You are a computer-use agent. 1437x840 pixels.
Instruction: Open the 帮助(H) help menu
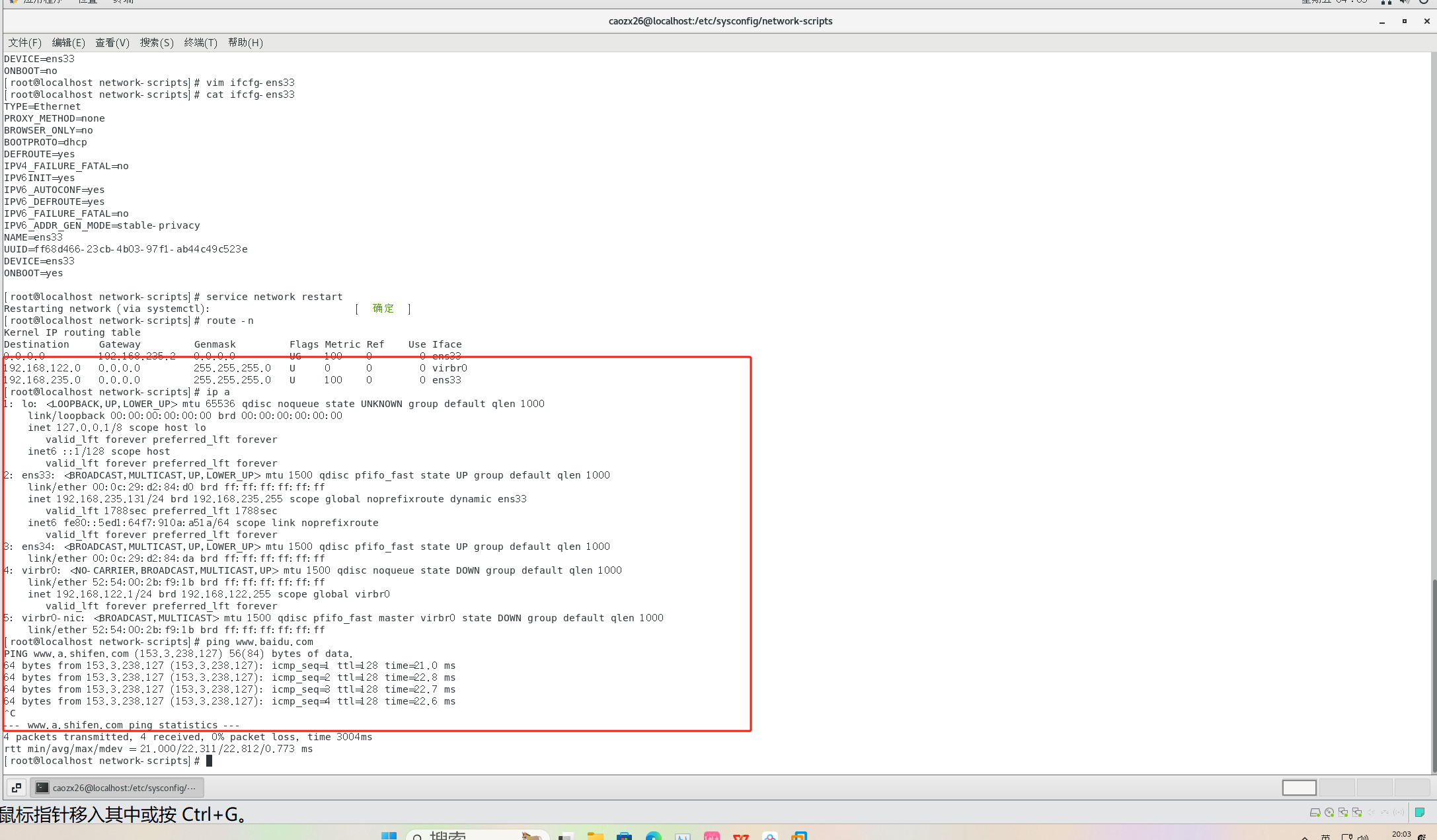(x=245, y=42)
